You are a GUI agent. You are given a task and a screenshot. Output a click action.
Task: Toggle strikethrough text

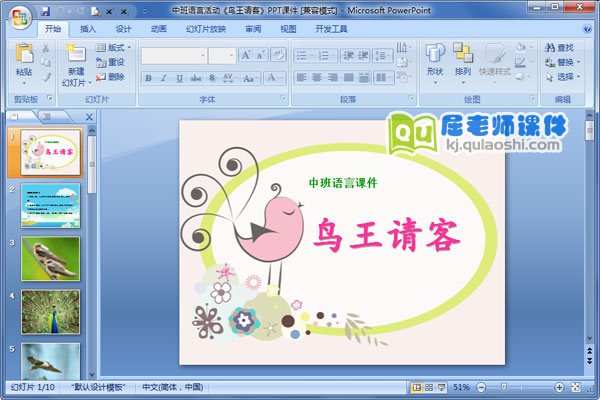(x=196, y=78)
